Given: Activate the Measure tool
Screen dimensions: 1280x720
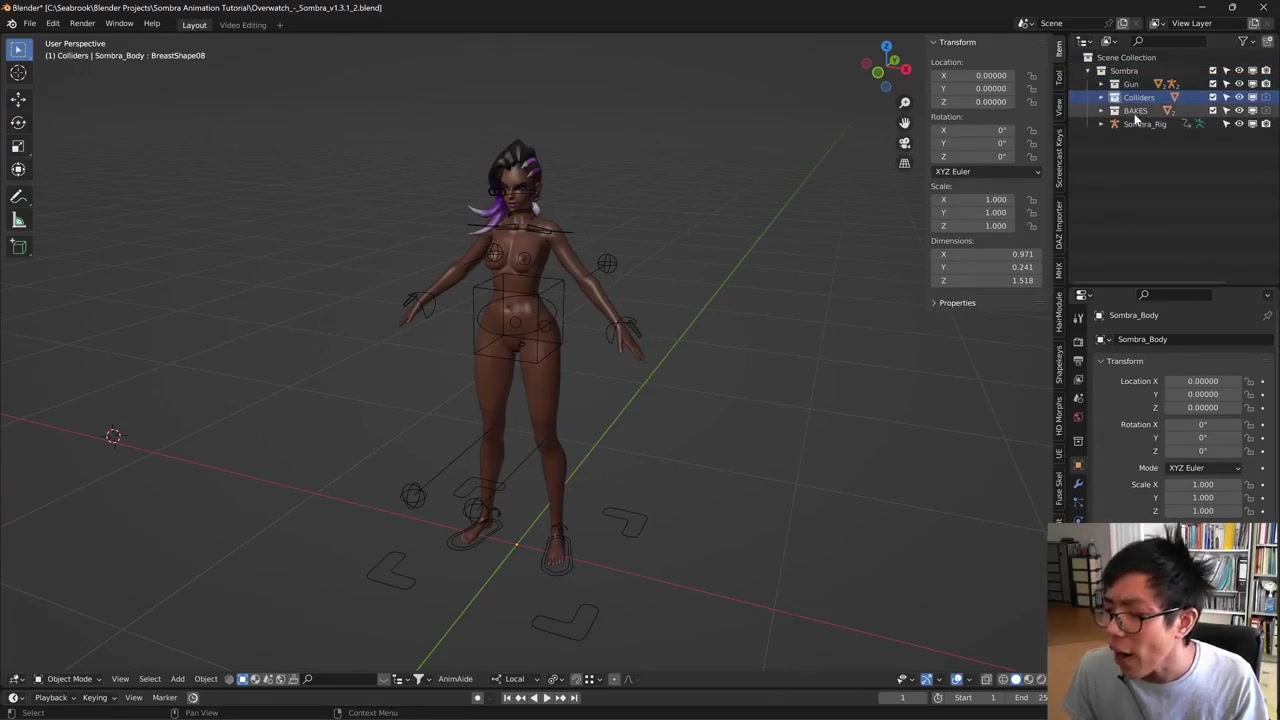Looking at the screenshot, I should coord(18,221).
